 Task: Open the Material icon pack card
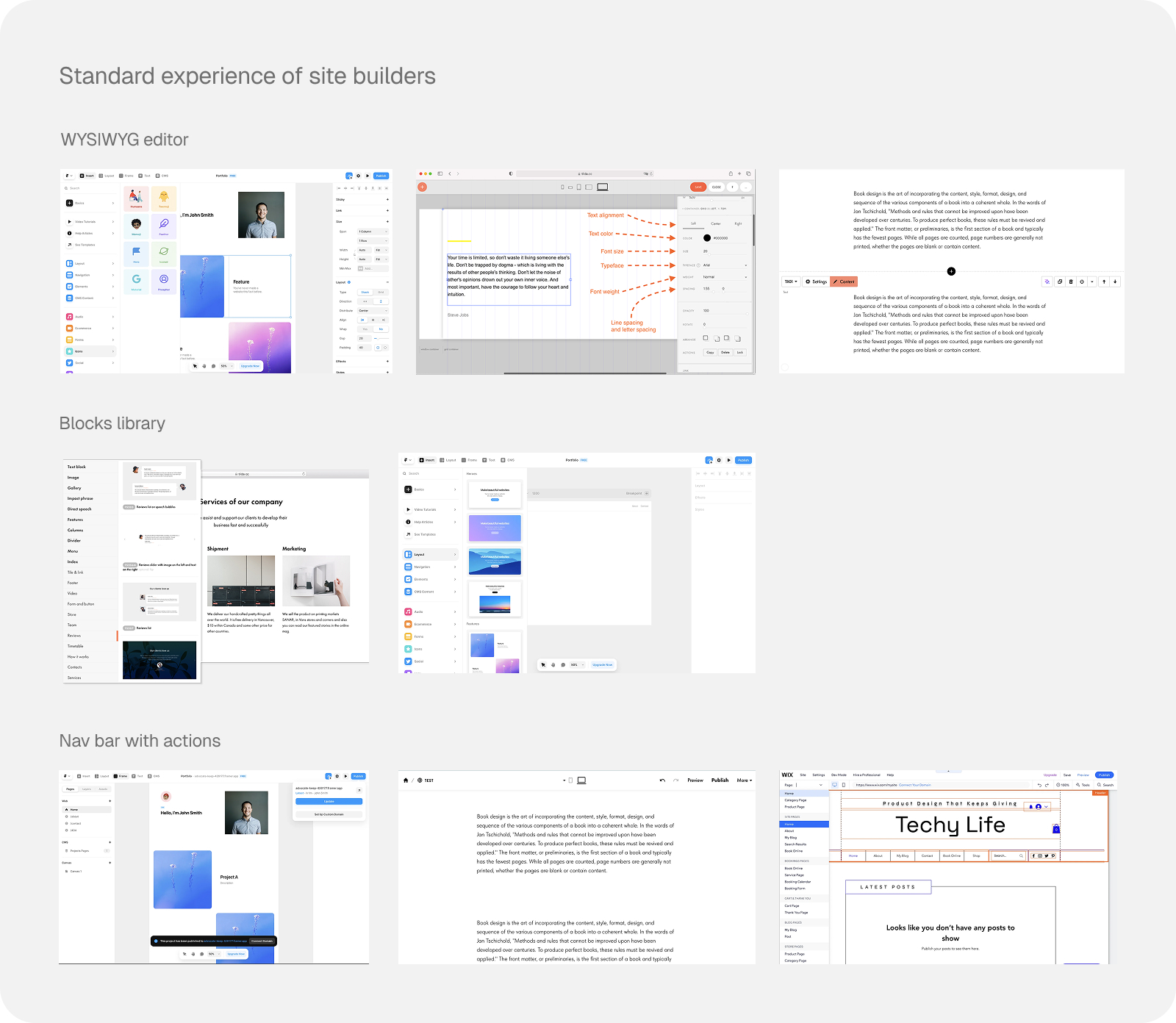pos(136,281)
